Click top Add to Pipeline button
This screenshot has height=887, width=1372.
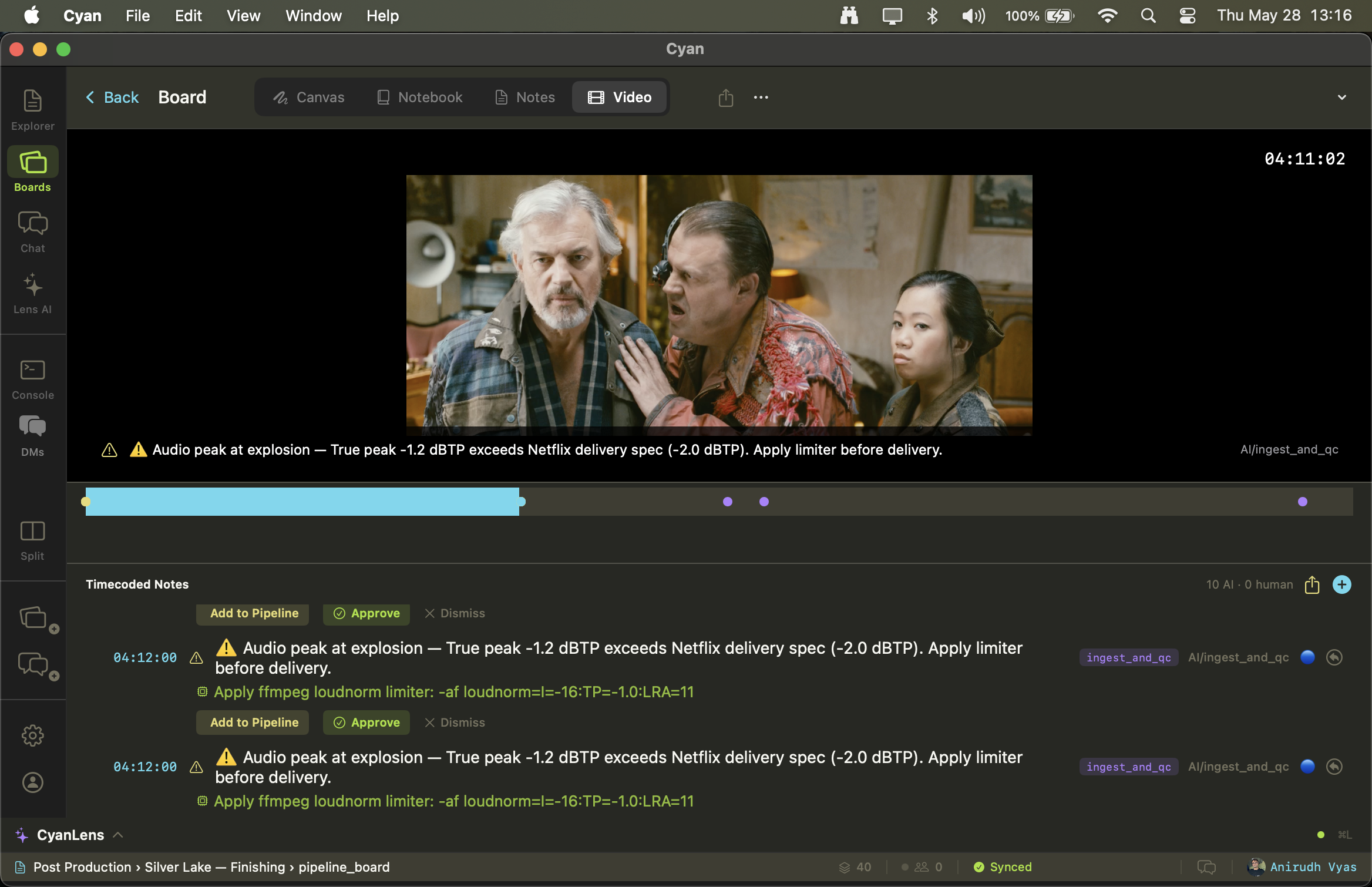[x=253, y=613]
